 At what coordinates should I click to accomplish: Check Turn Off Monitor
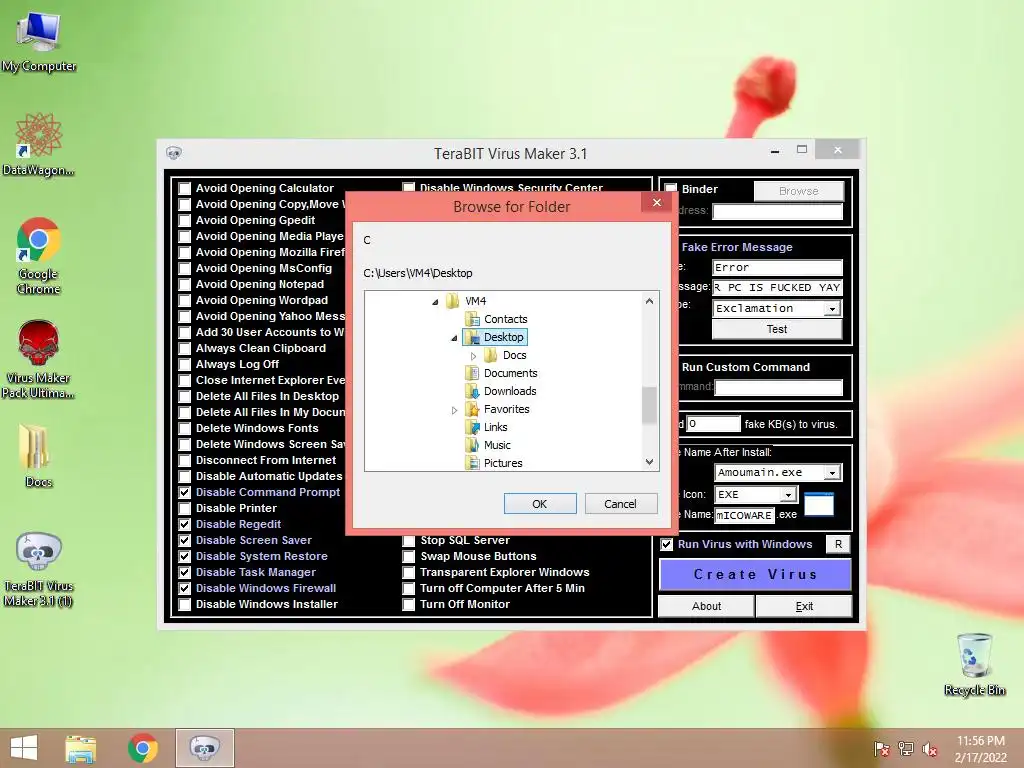[x=409, y=605]
